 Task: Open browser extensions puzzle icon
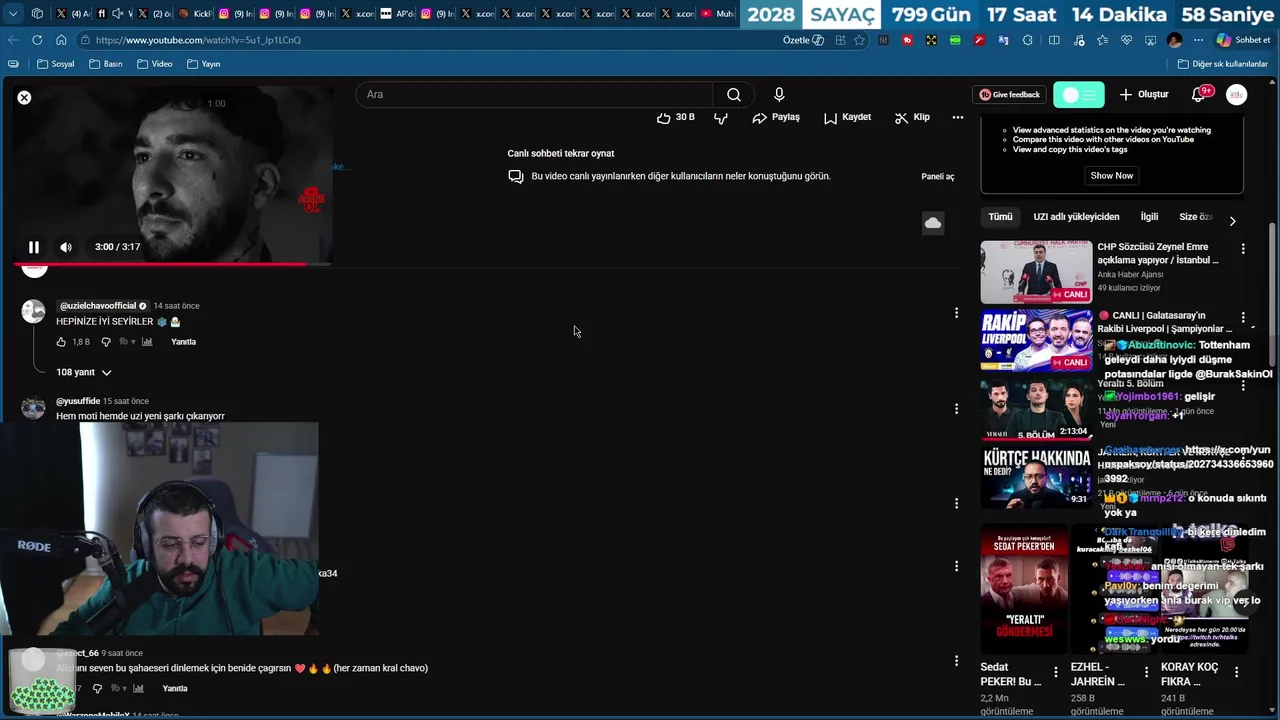pos(1028,40)
